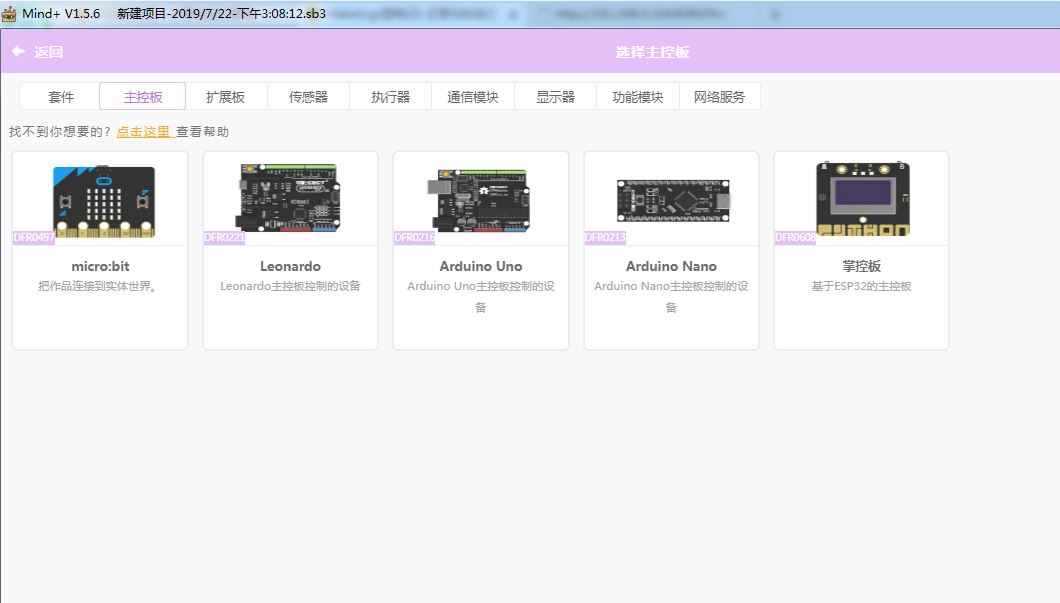The width and height of the screenshot is (1060, 603).
Task: Select the Arduino Nano board image
Action: [673, 201]
